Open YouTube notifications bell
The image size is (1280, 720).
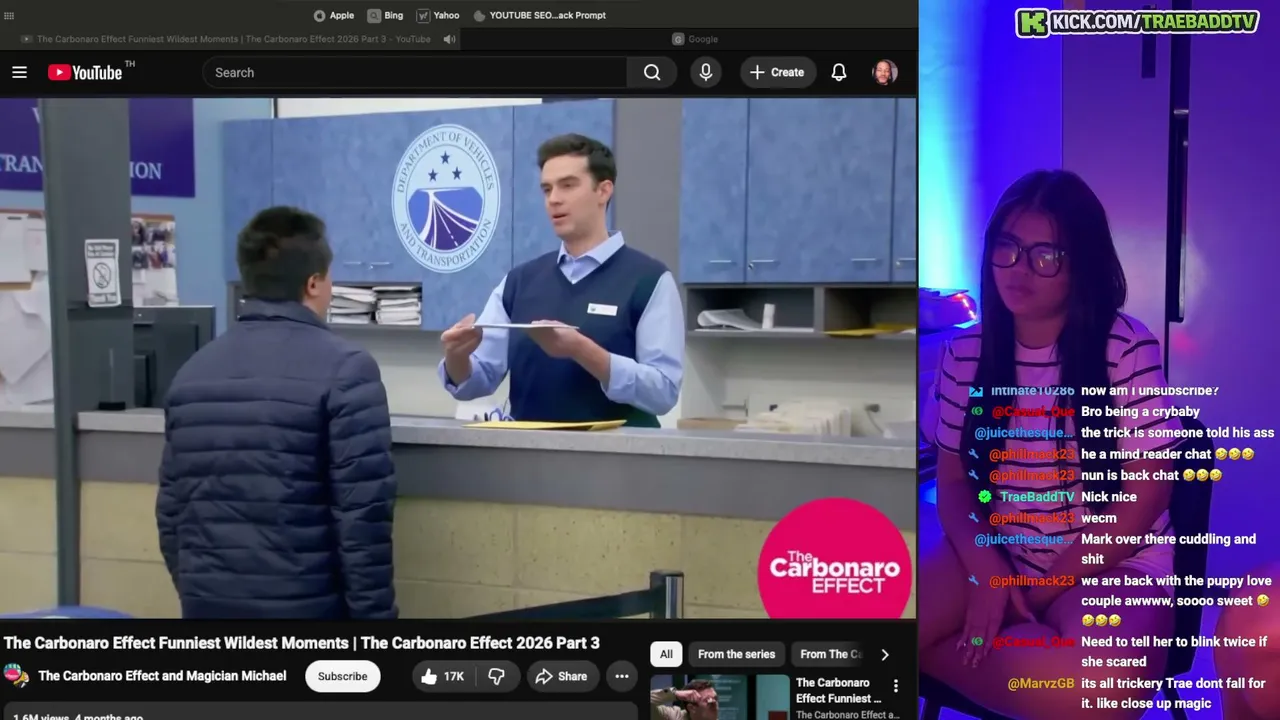tap(839, 72)
